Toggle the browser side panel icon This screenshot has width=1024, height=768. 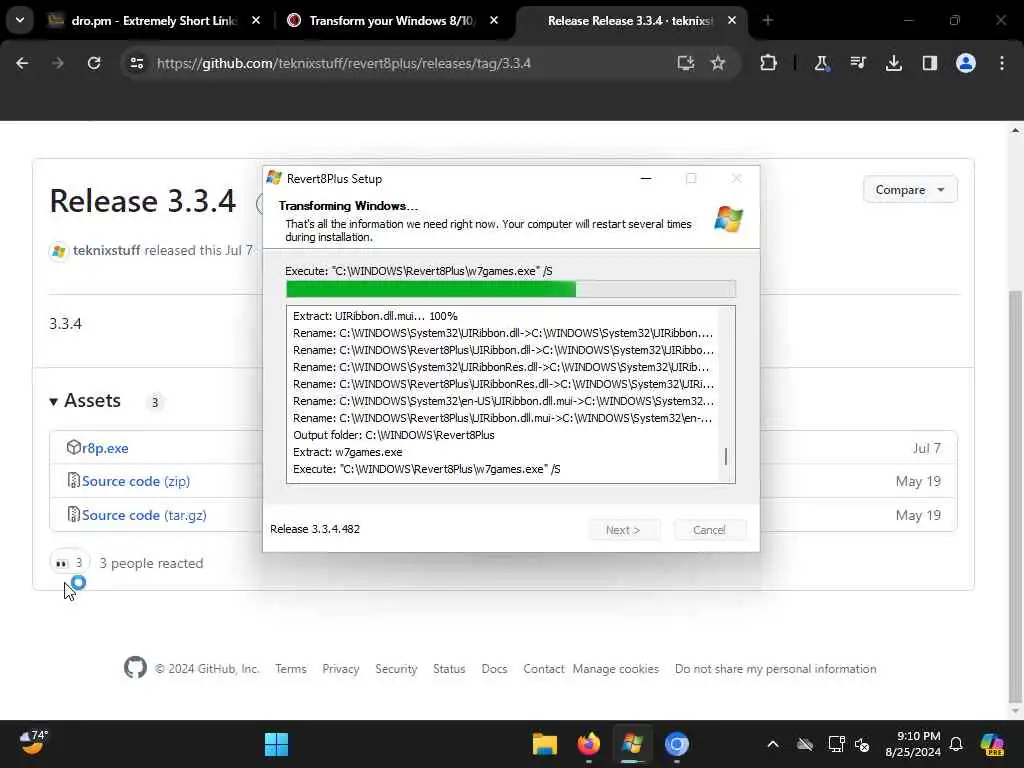(929, 63)
